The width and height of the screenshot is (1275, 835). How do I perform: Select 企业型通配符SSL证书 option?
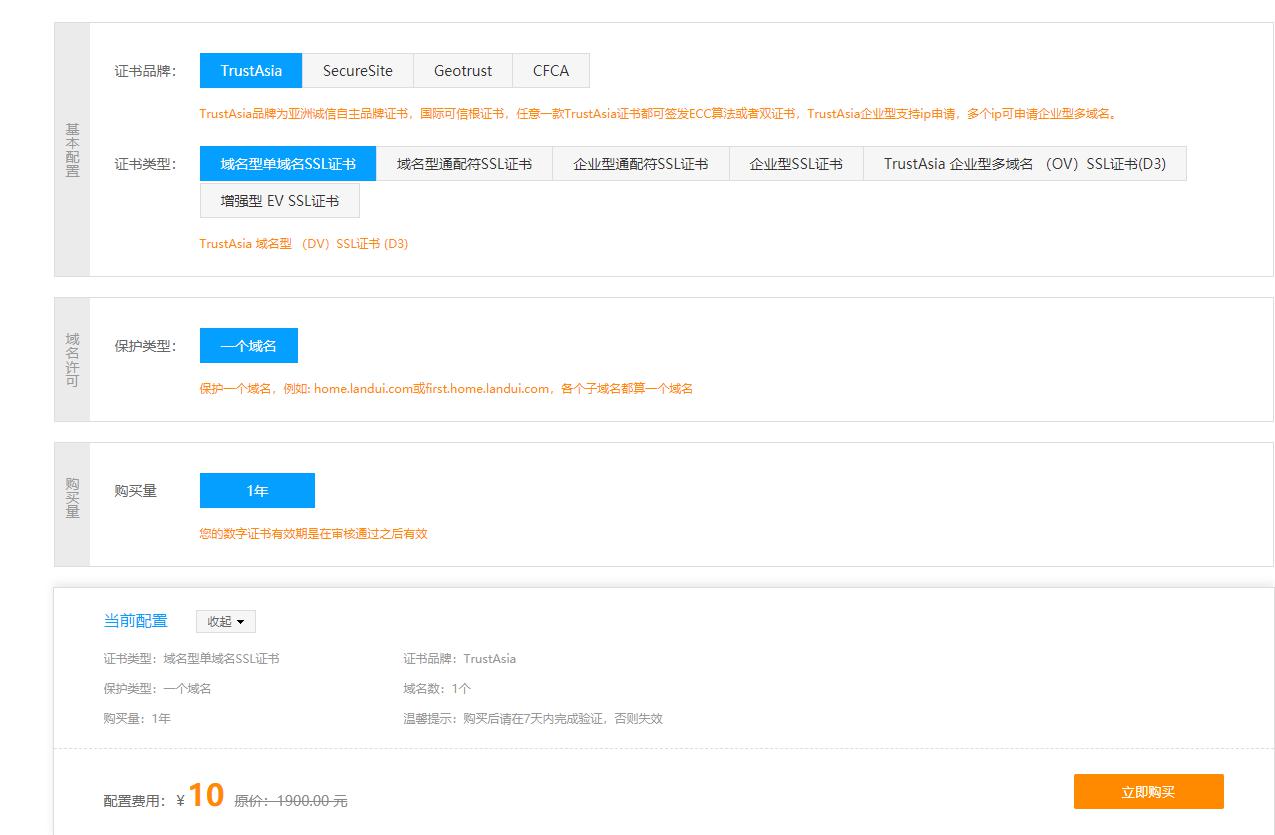point(640,164)
